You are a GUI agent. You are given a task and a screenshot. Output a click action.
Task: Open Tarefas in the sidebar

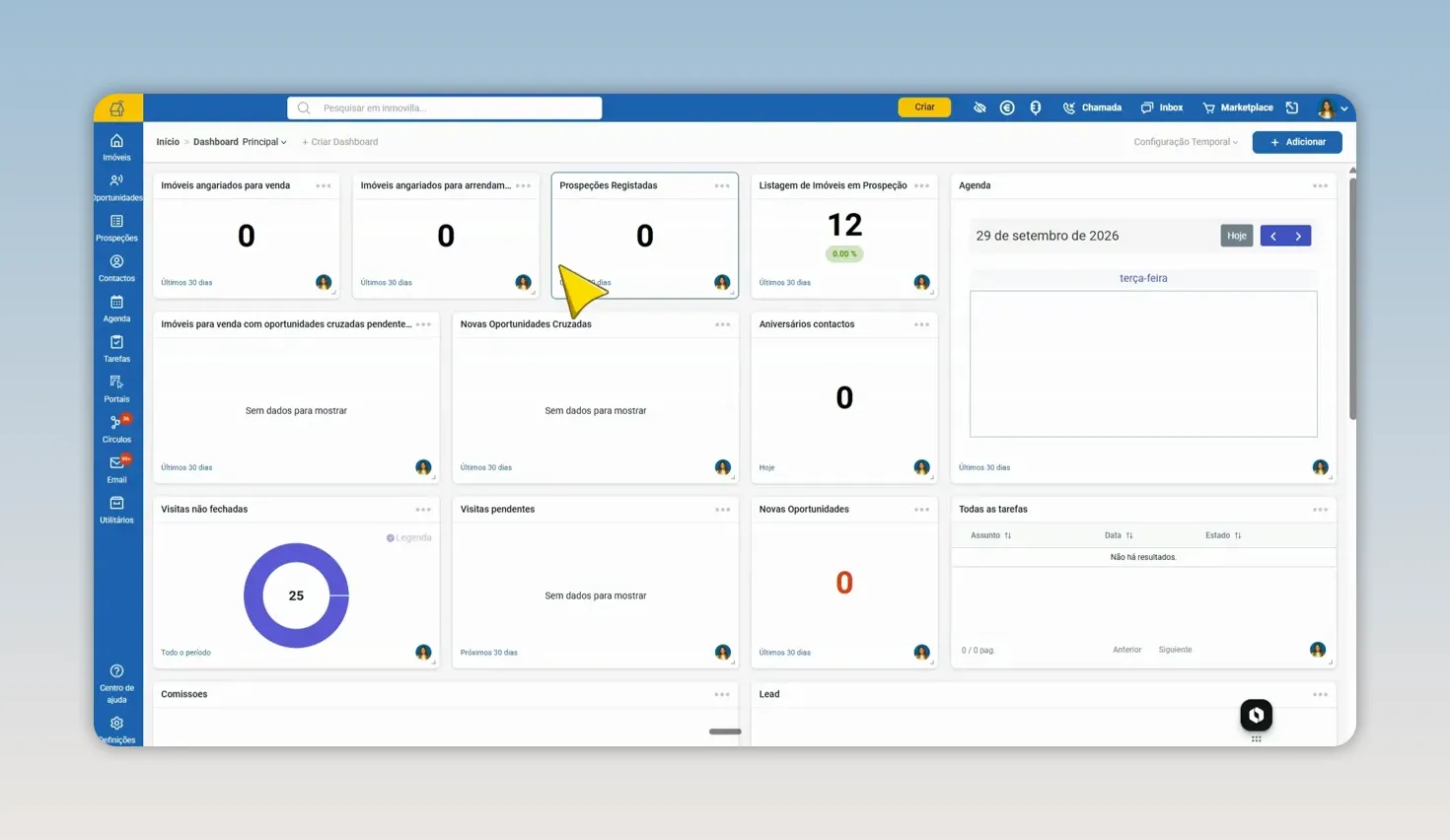coord(116,349)
